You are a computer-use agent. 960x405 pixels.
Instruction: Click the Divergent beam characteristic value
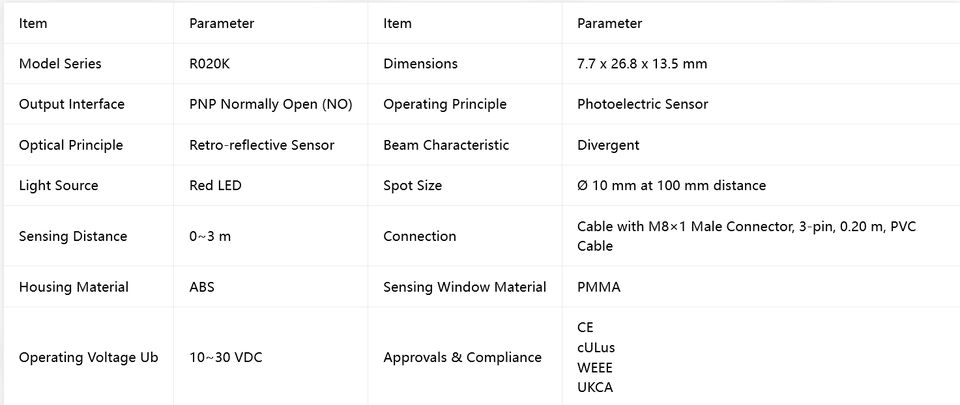(x=608, y=145)
